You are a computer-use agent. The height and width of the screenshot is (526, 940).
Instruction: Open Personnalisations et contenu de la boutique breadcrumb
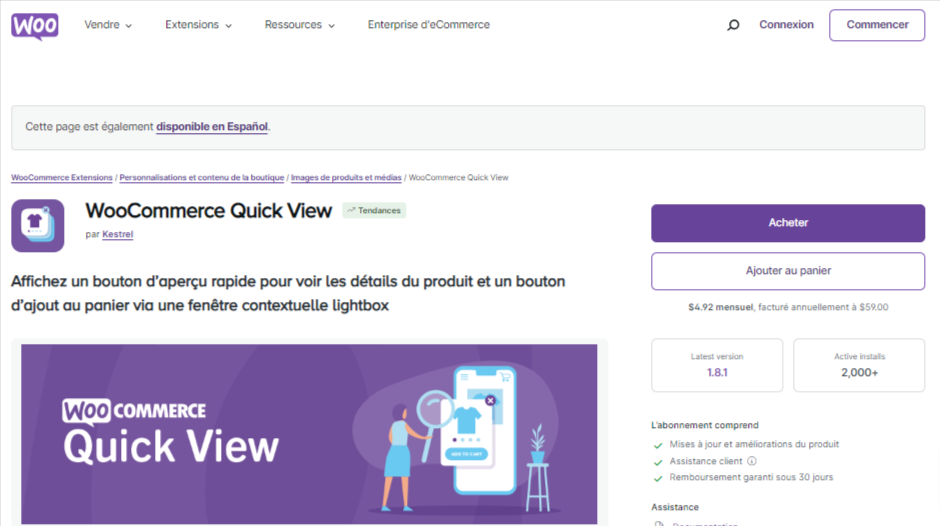201,178
